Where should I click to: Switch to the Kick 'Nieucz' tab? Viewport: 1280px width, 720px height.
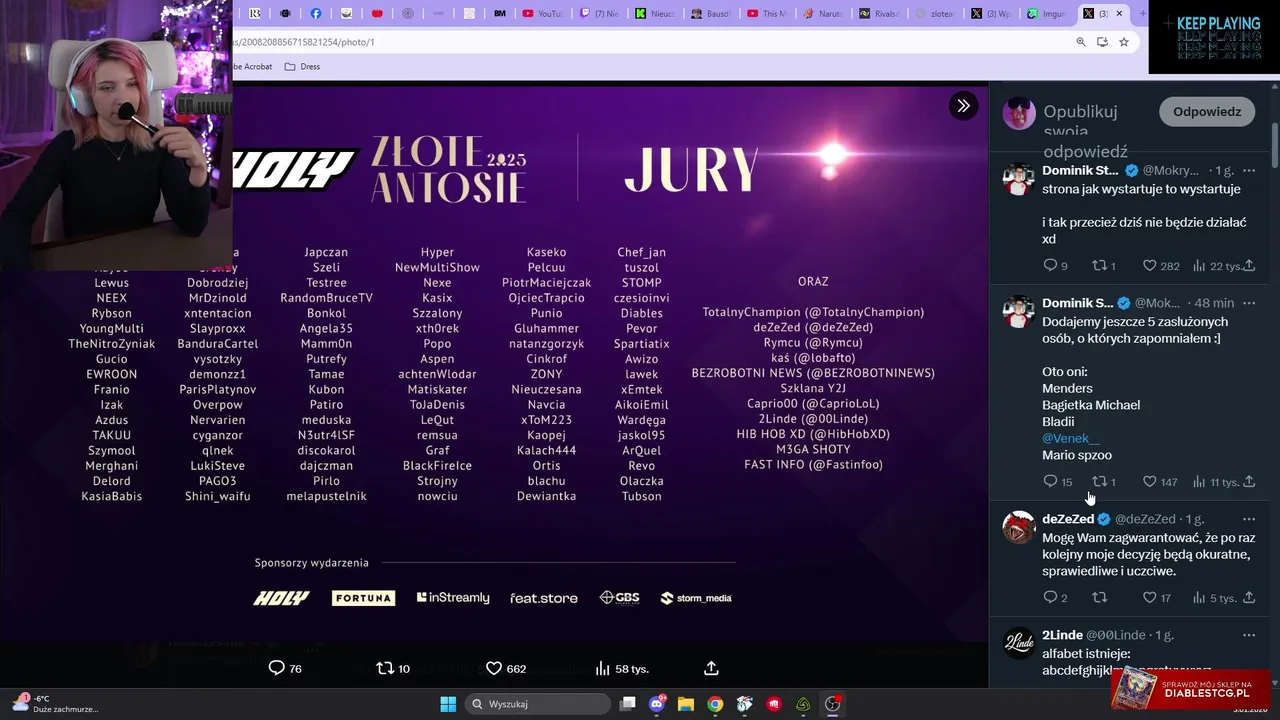(654, 14)
